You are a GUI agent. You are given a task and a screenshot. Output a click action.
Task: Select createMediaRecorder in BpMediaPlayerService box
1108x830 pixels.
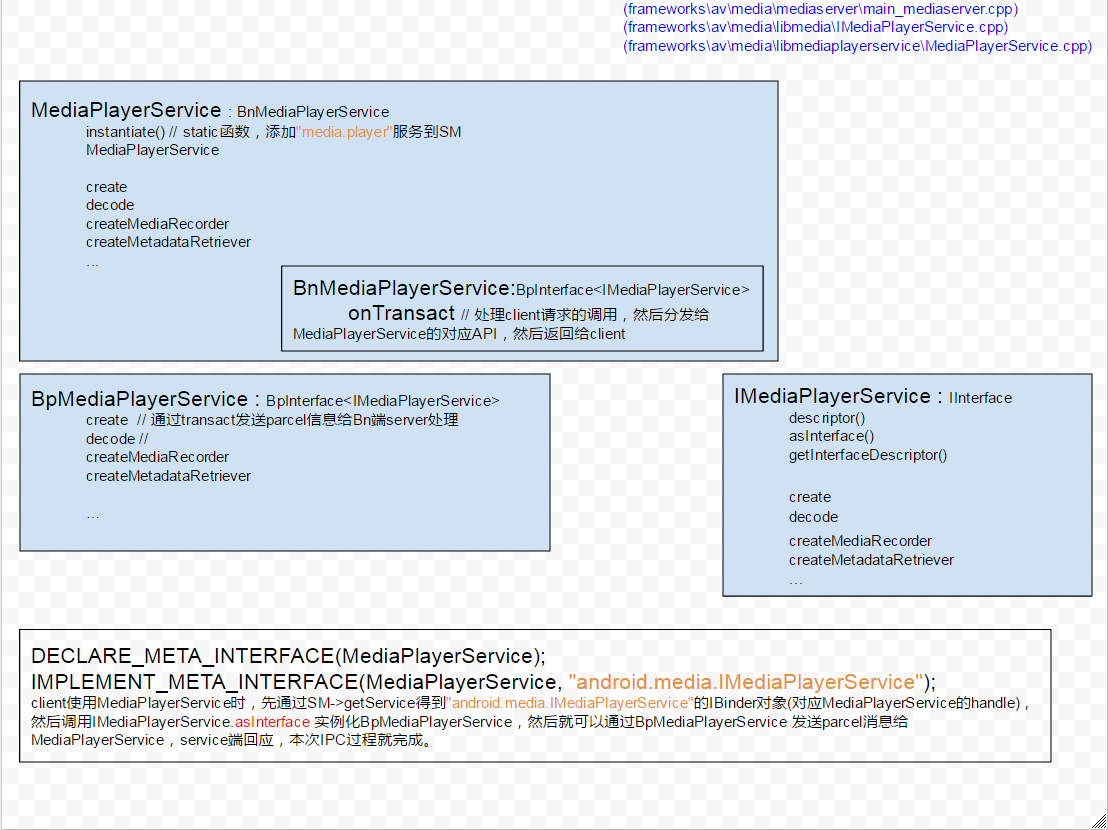[158, 457]
